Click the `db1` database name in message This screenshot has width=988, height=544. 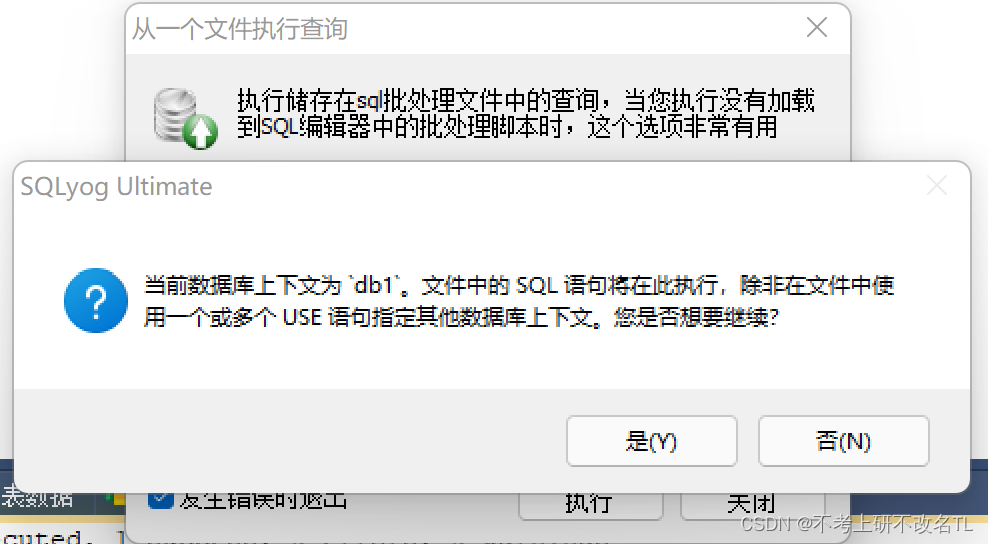click(377, 286)
